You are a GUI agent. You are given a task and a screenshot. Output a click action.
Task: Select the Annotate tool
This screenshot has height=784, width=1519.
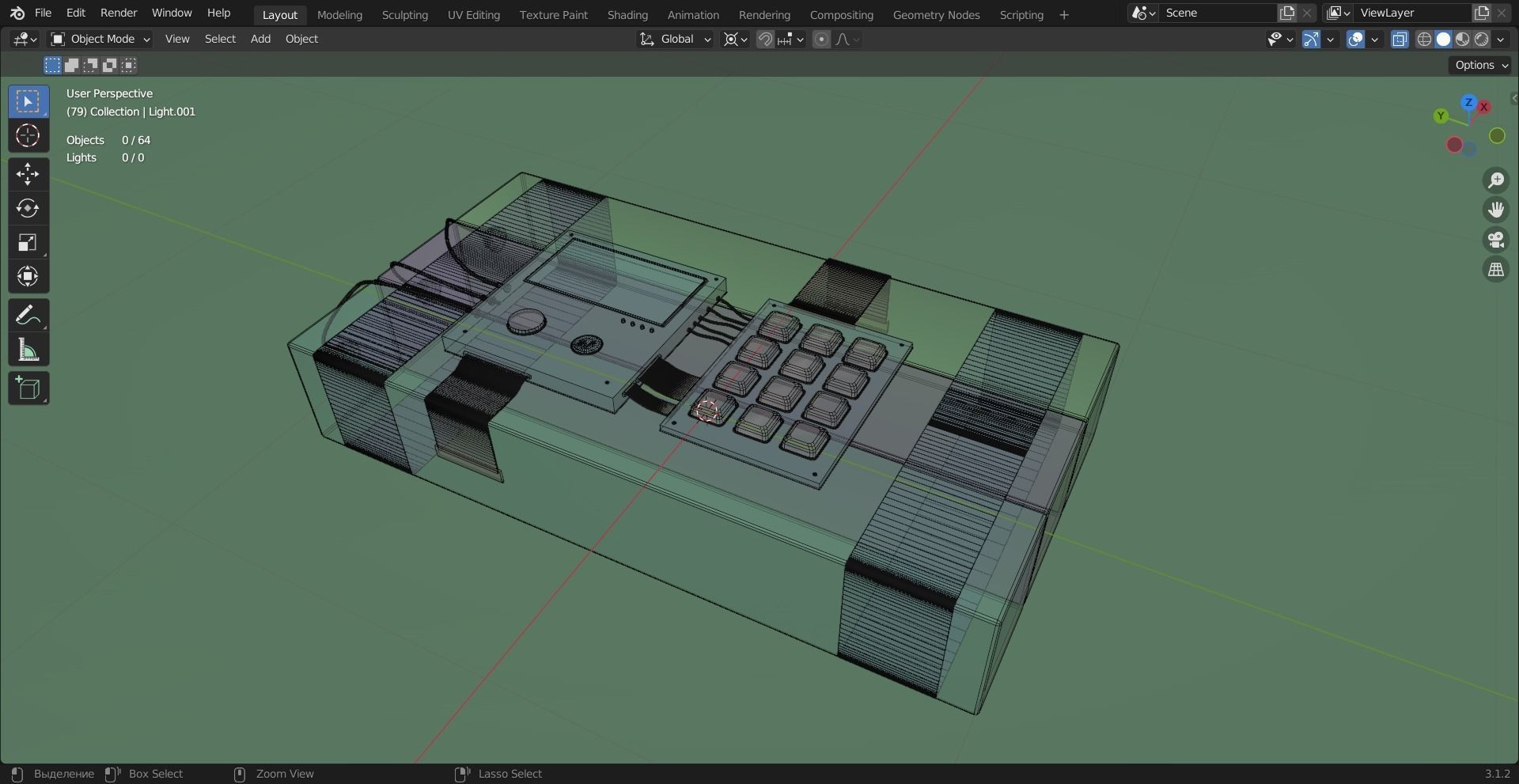click(28, 315)
